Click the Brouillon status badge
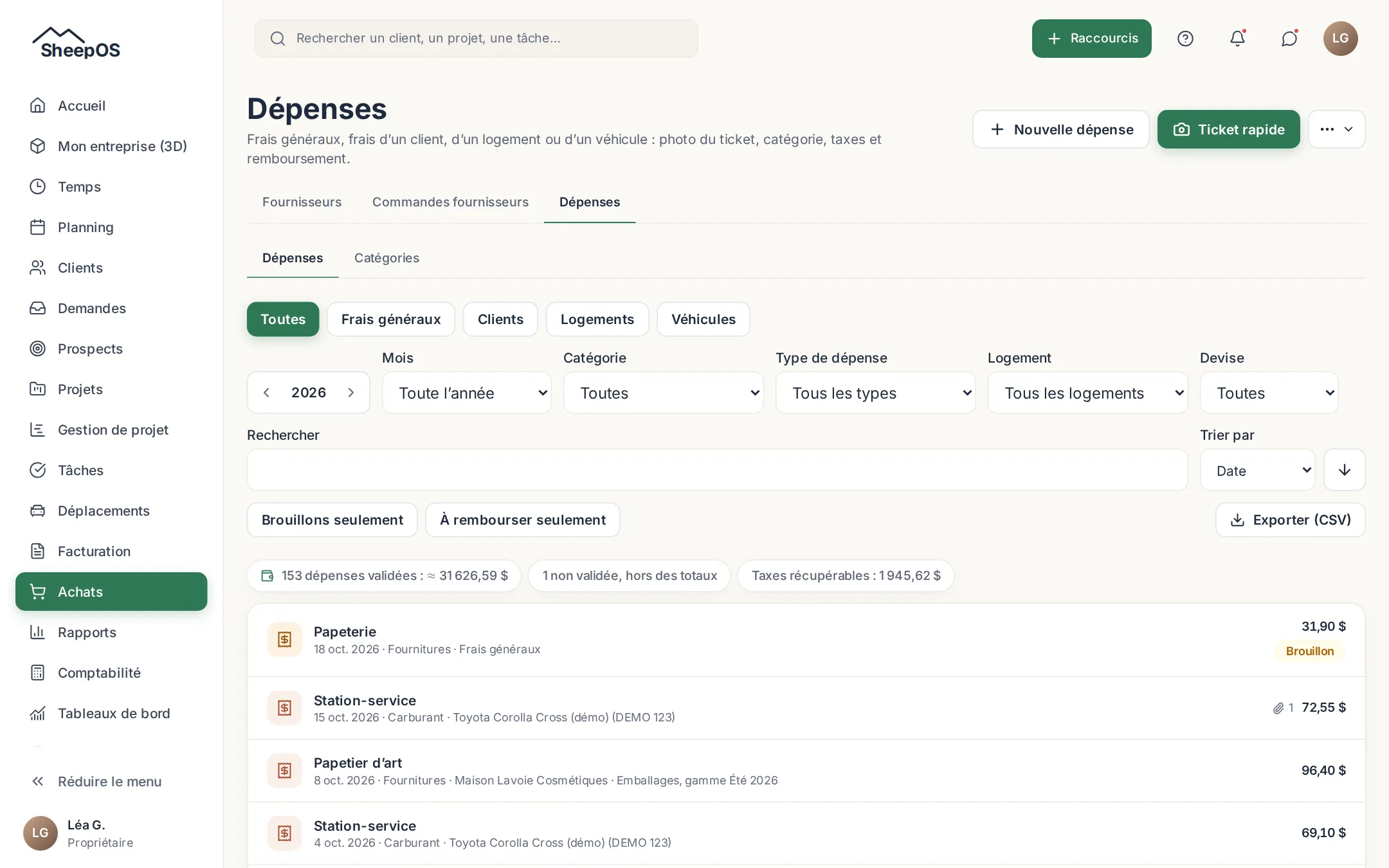 1310,651
